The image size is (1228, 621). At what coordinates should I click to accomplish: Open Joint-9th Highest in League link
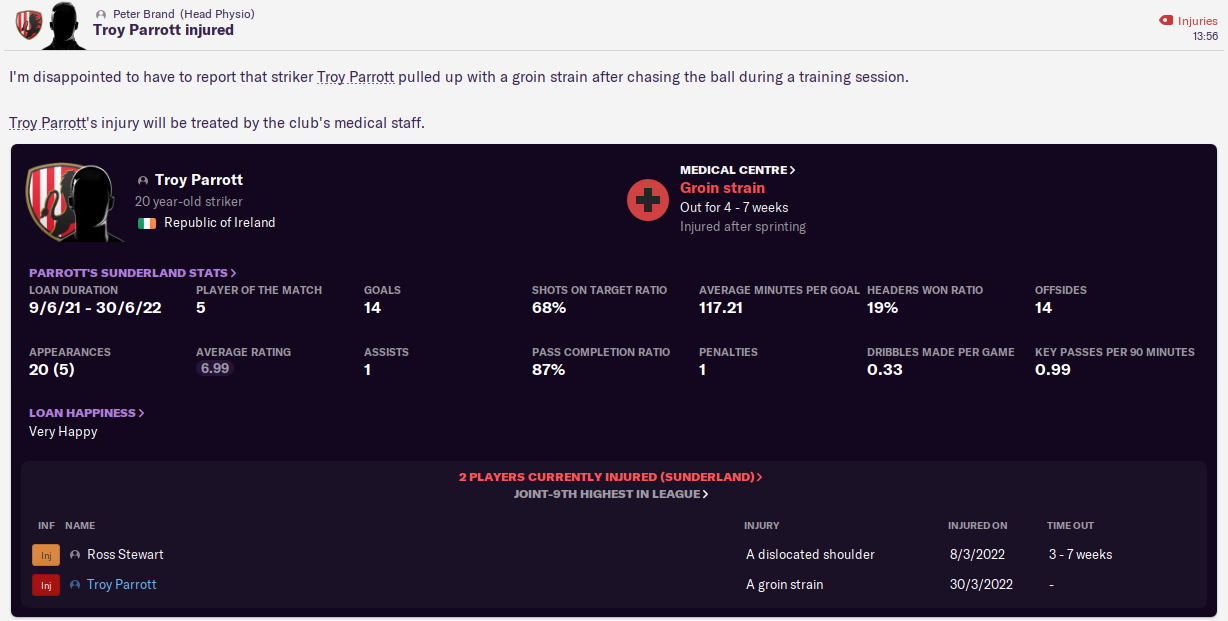click(611, 494)
